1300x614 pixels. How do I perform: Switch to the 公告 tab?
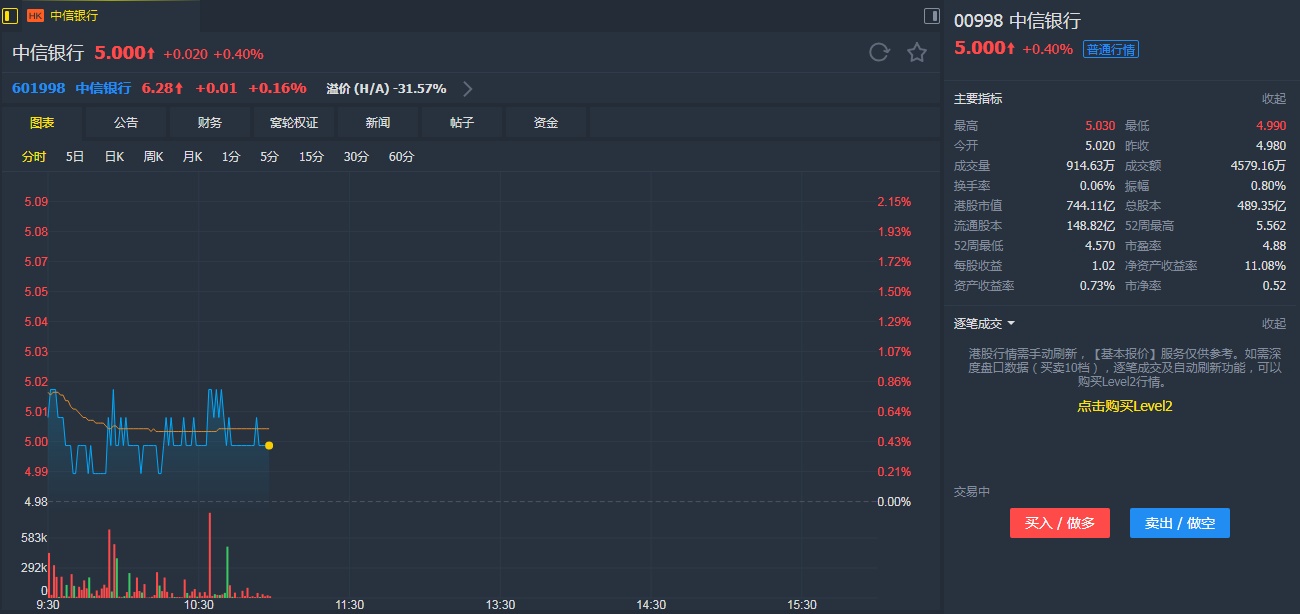click(126, 123)
